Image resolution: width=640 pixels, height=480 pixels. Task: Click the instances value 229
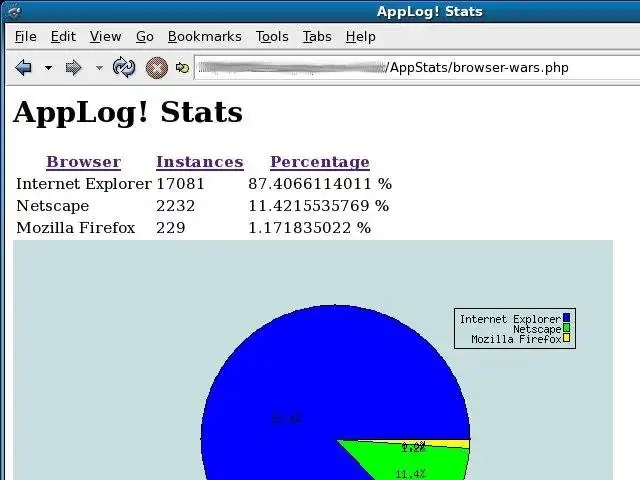tap(171, 228)
